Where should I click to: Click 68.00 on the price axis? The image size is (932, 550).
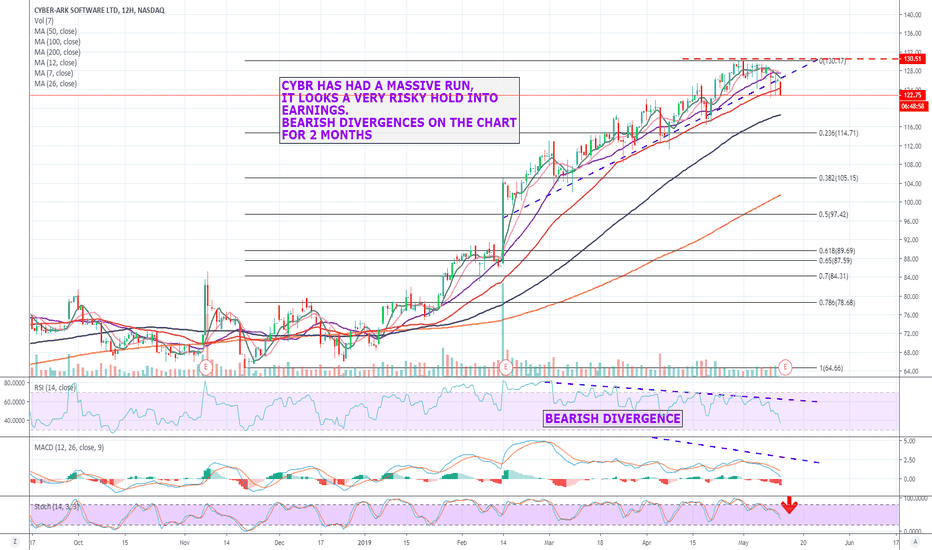(912, 353)
